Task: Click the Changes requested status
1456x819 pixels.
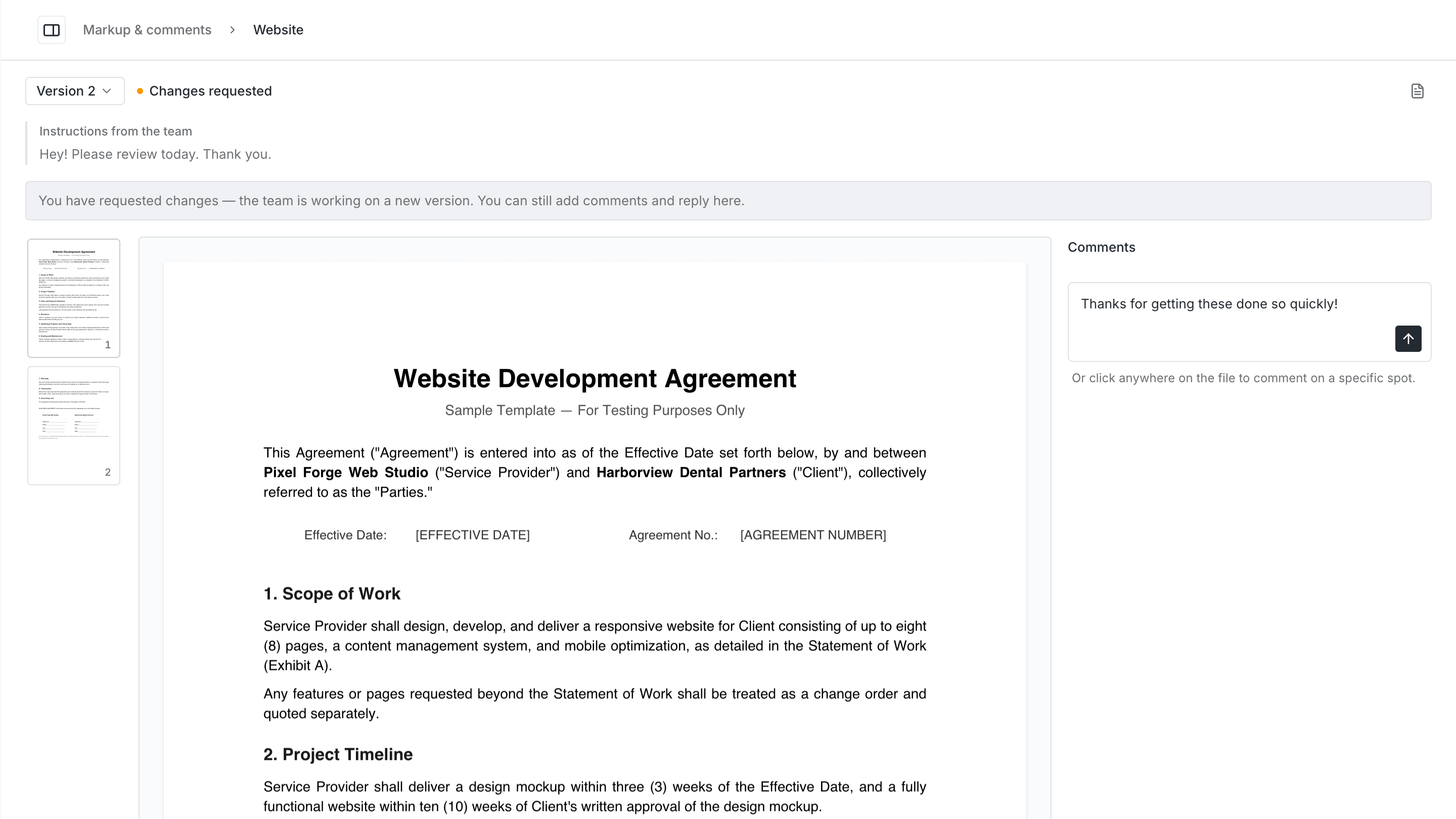Action: click(205, 91)
